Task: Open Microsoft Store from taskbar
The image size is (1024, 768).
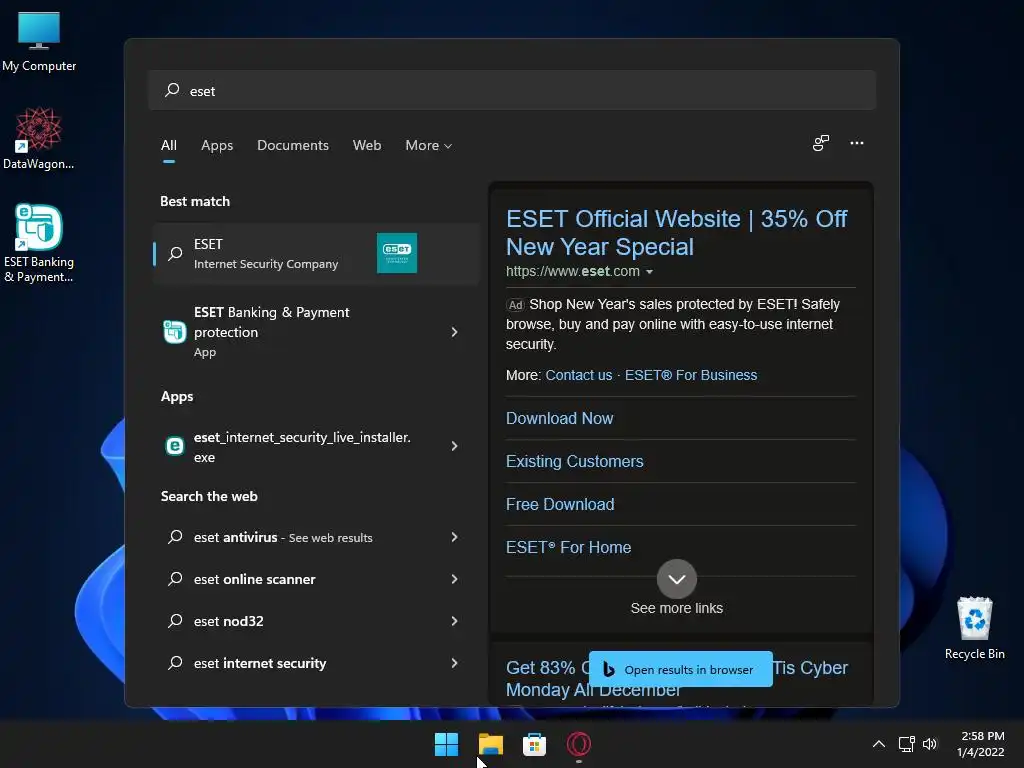Action: pos(534,744)
